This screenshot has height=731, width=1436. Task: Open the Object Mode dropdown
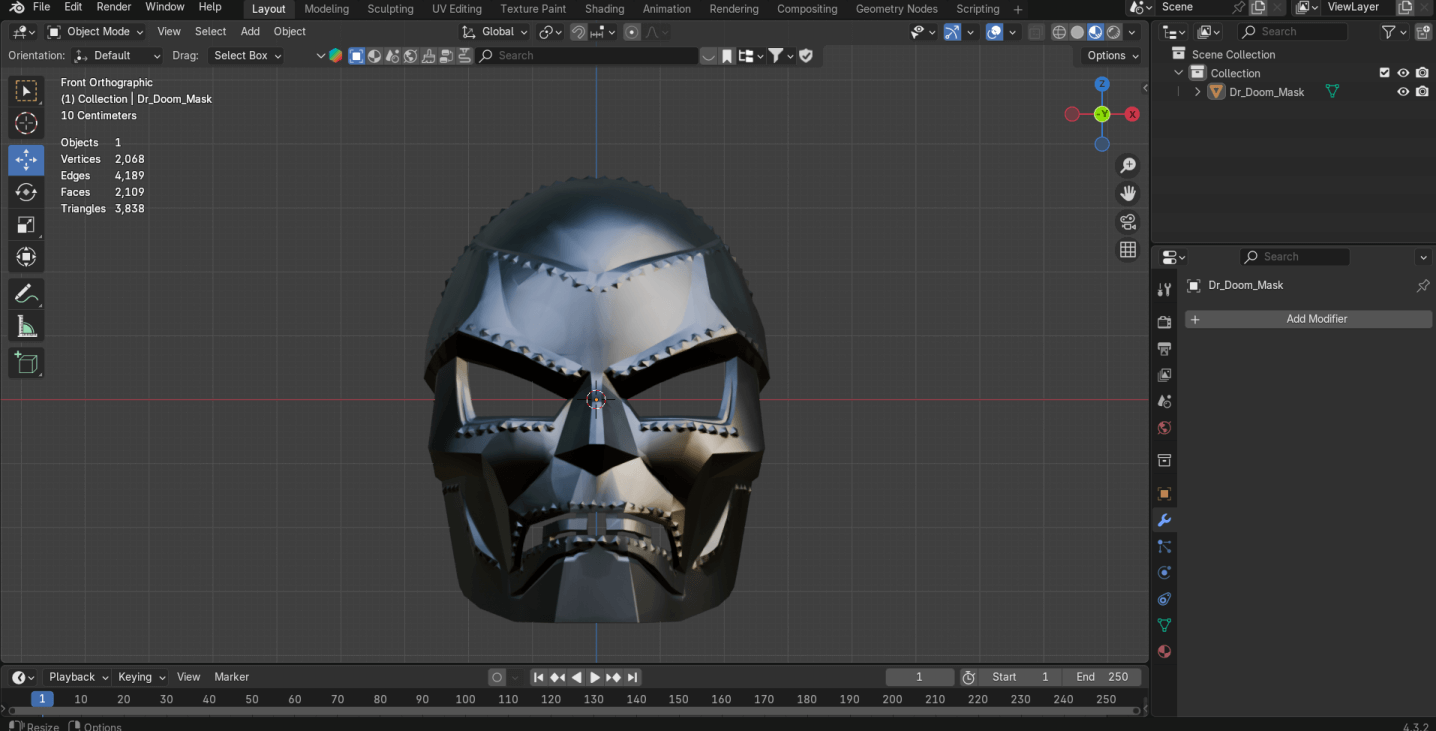96,32
